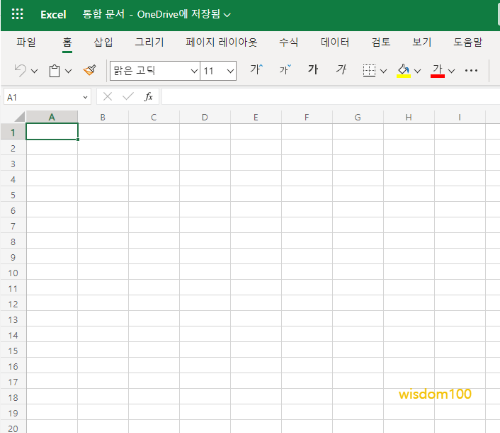
Task: Click the document title 통합 문서 dropdown
Action: pos(156,14)
